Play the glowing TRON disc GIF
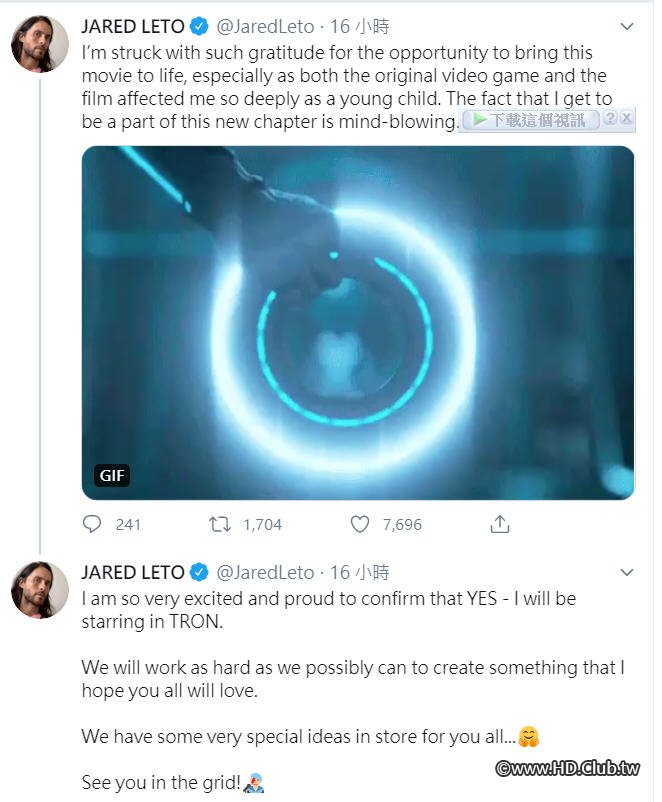This screenshot has width=662, height=802. (358, 323)
